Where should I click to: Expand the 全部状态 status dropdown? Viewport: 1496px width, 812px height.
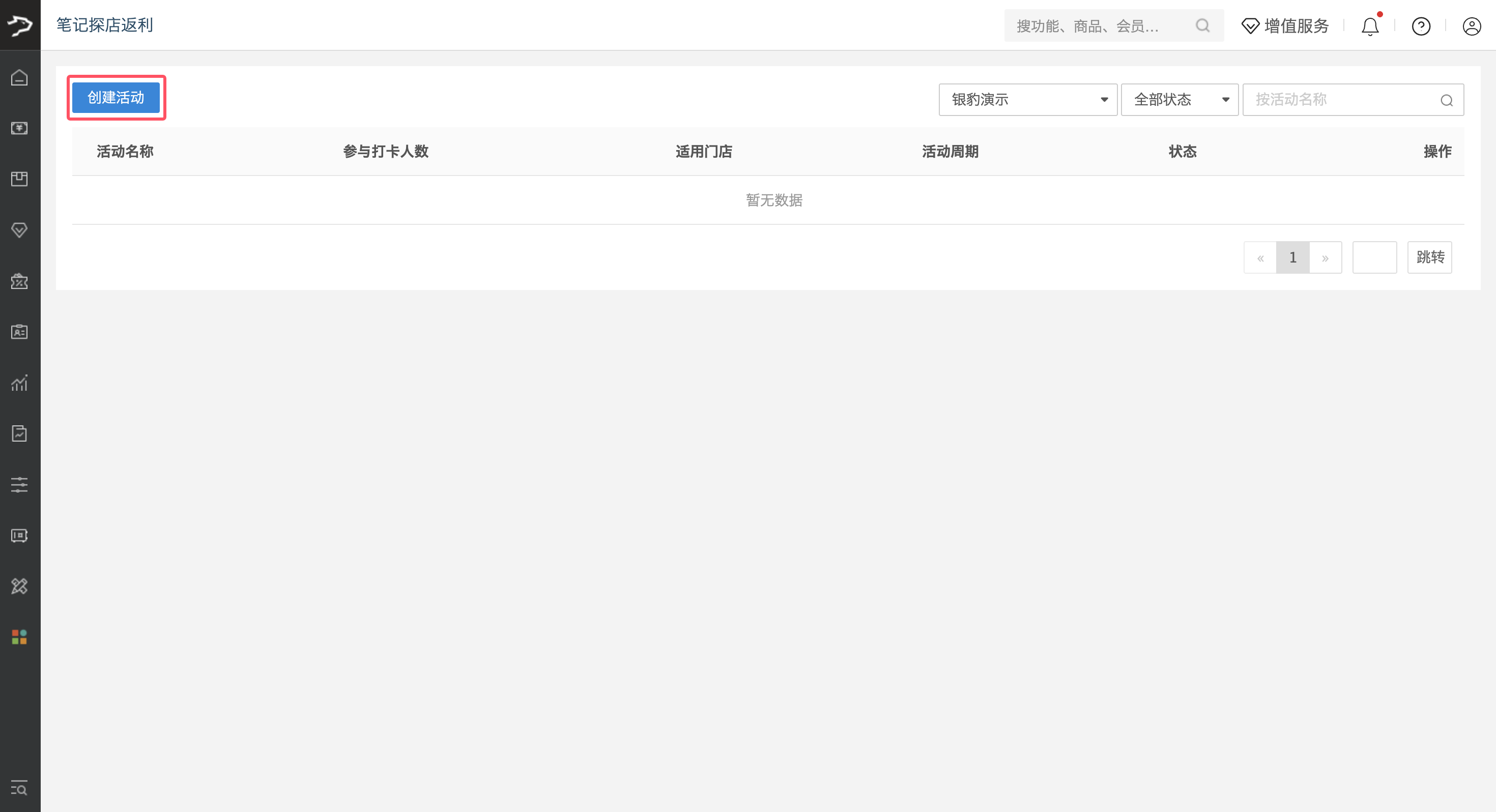pyautogui.click(x=1179, y=100)
